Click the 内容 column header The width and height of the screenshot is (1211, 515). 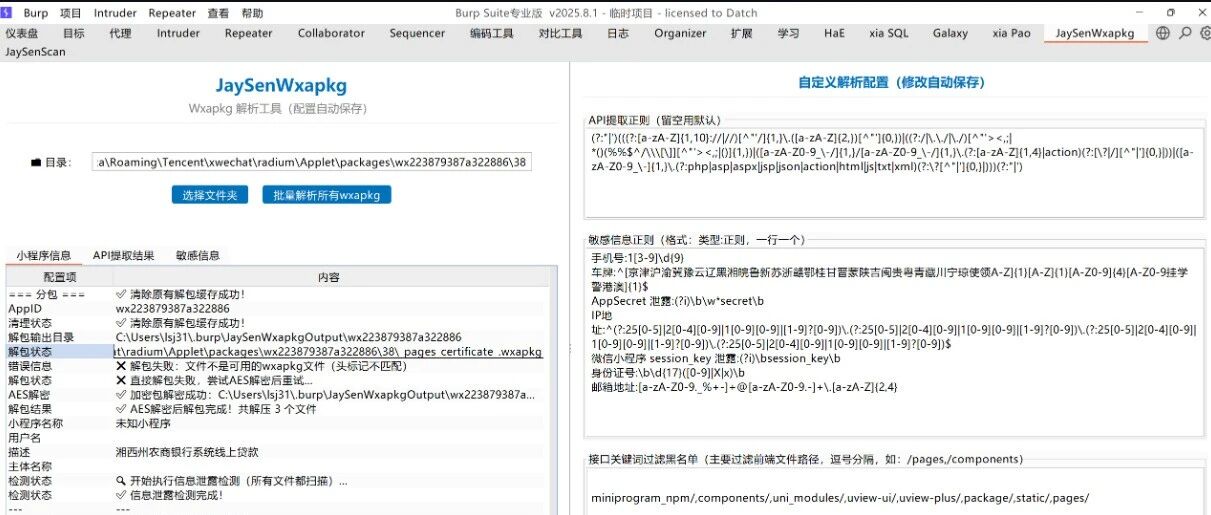click(328, 277)
